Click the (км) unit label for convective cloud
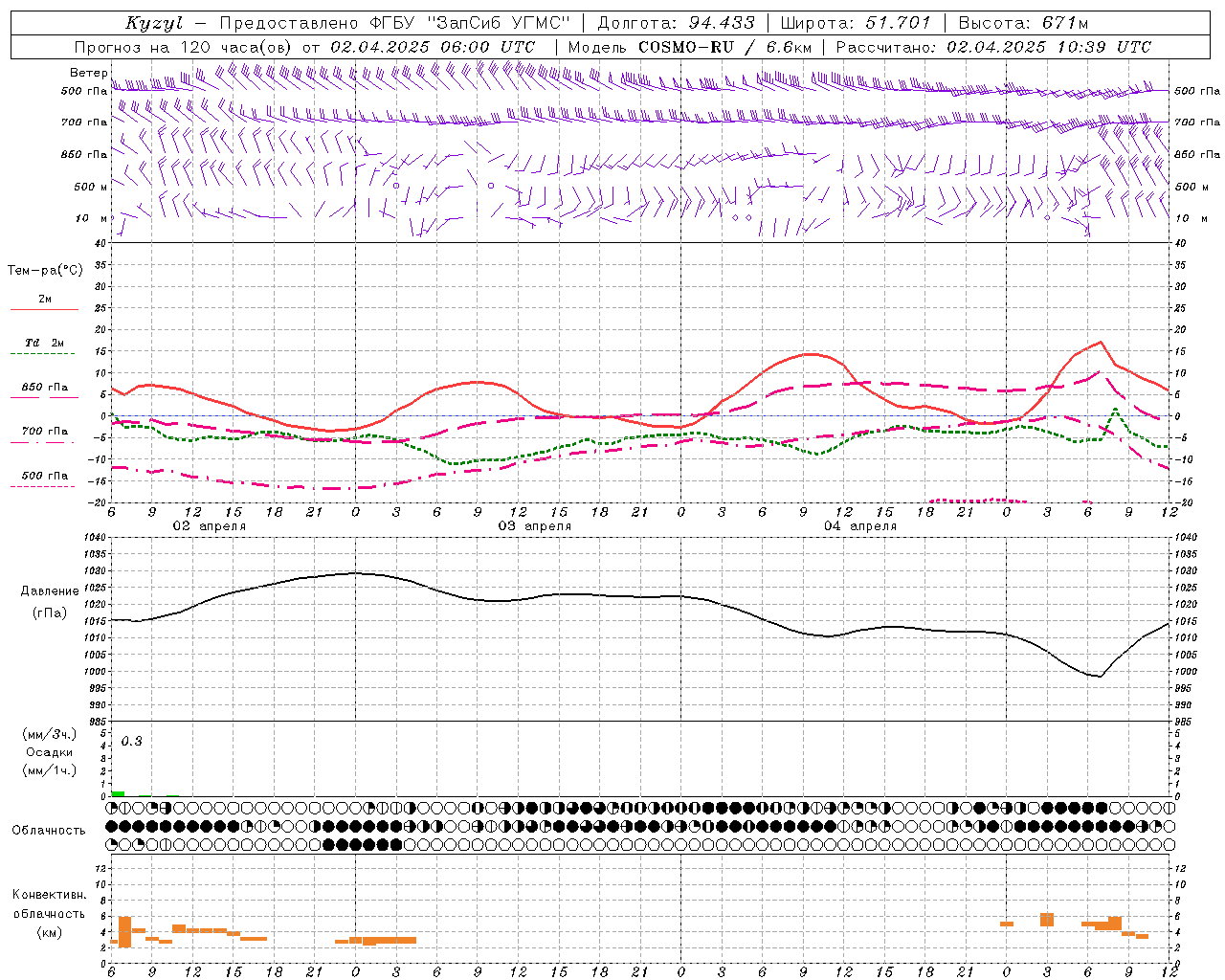1225x980 pixels. coord(49,932)
